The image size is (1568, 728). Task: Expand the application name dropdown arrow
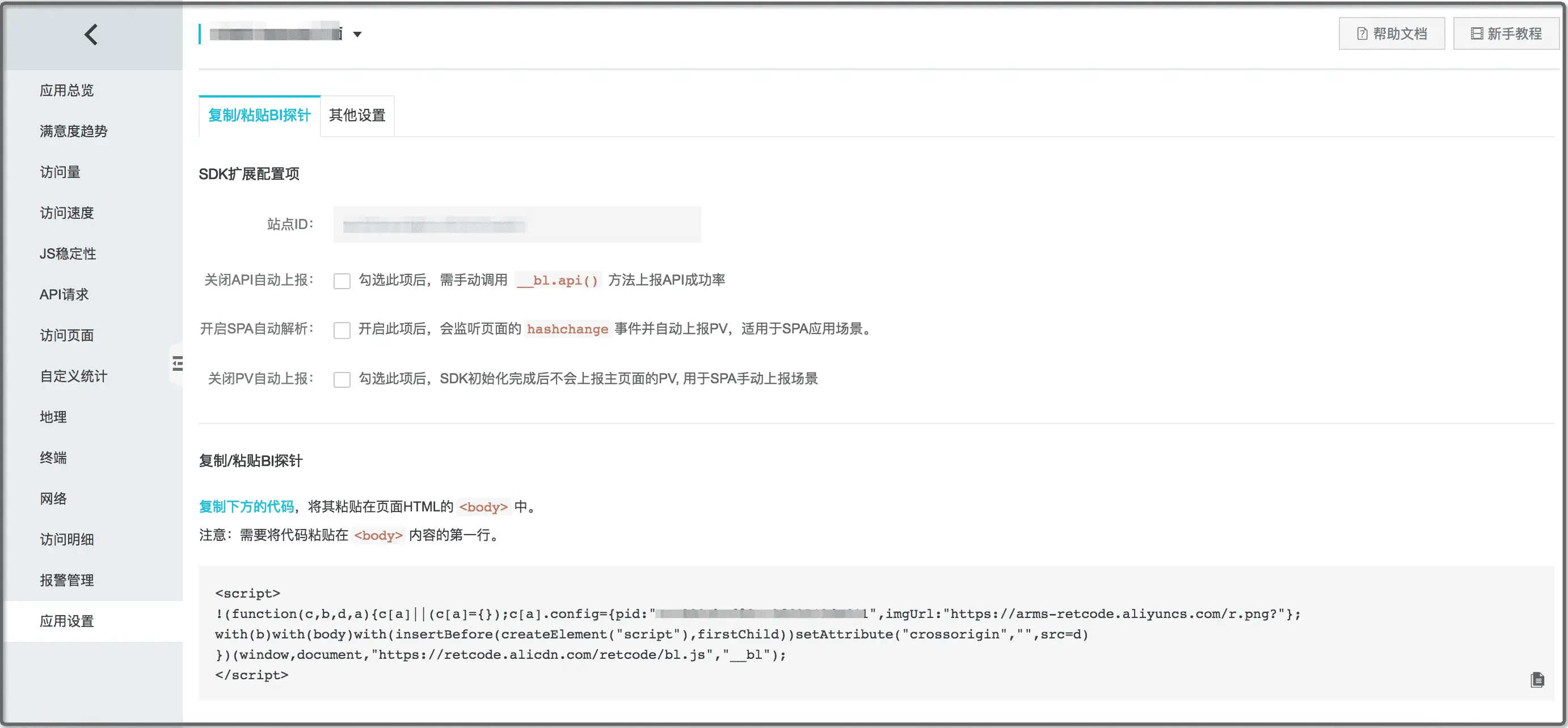coord(358,35)
